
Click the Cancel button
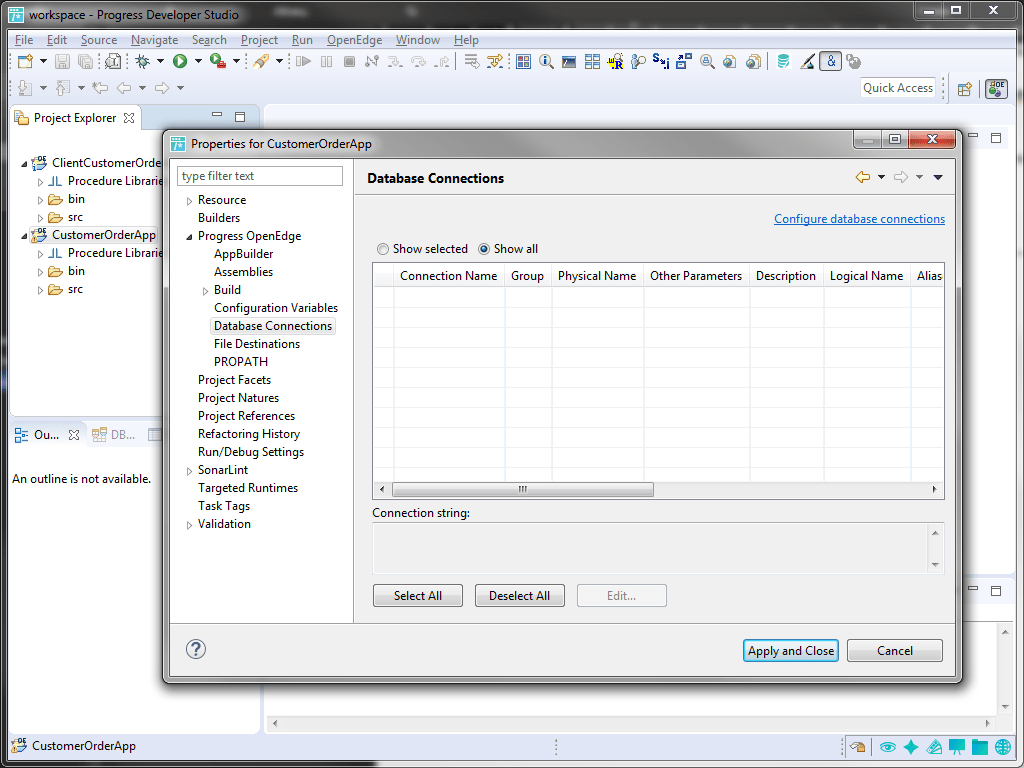pyautogui.click(x=895, y=650)
